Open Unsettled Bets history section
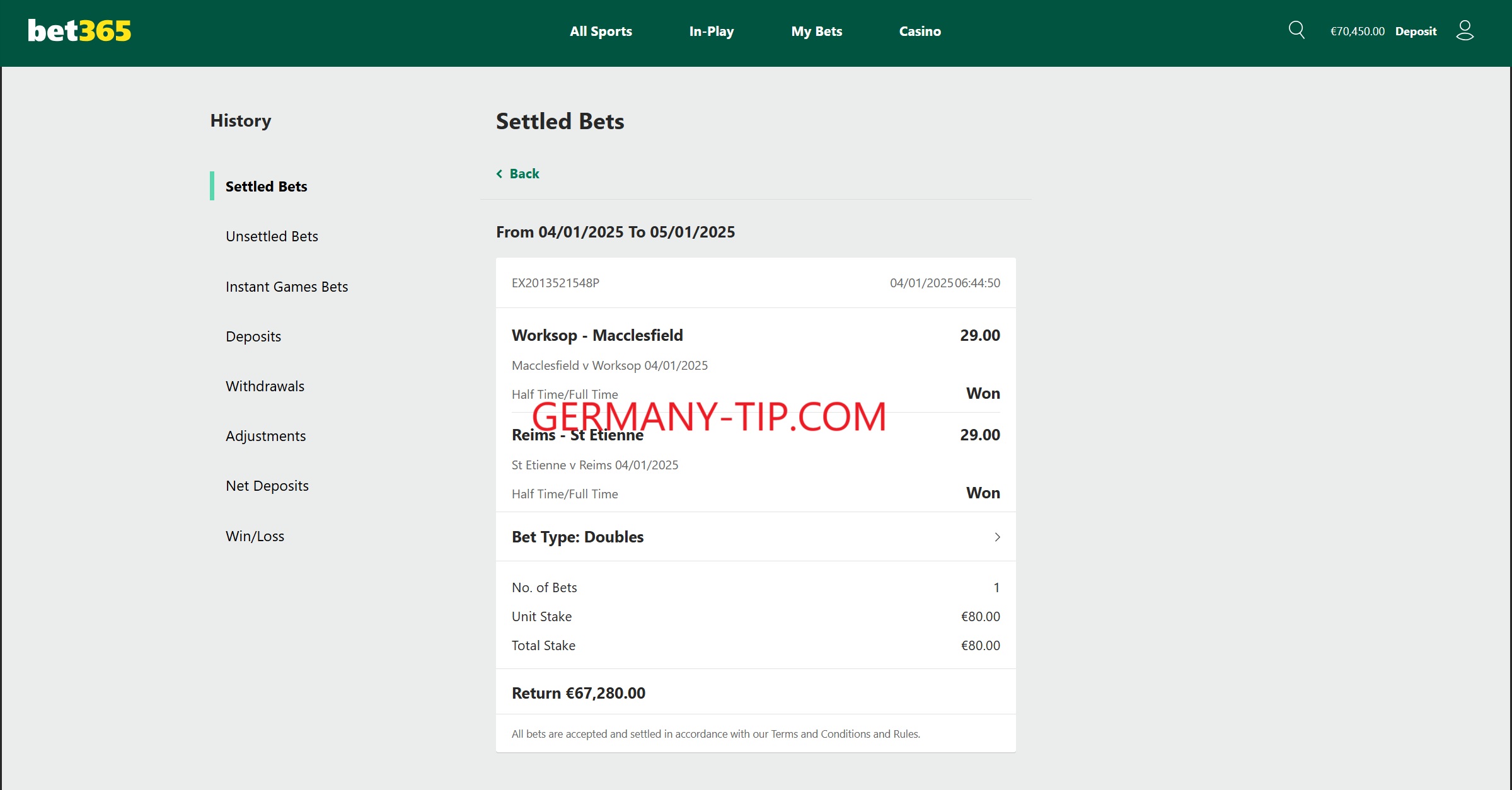The image size is (1512, 790). pyautogui.click(x=272, y=235)
